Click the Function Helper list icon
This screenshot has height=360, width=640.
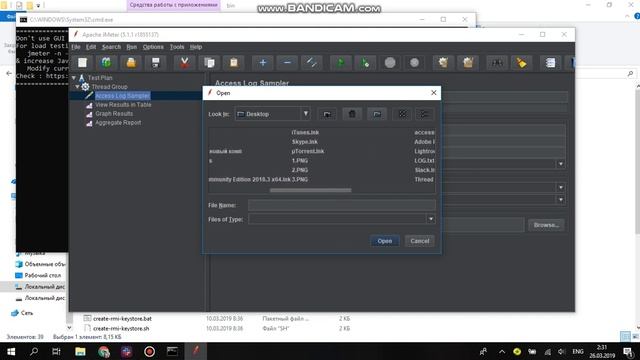click(550, 63)
